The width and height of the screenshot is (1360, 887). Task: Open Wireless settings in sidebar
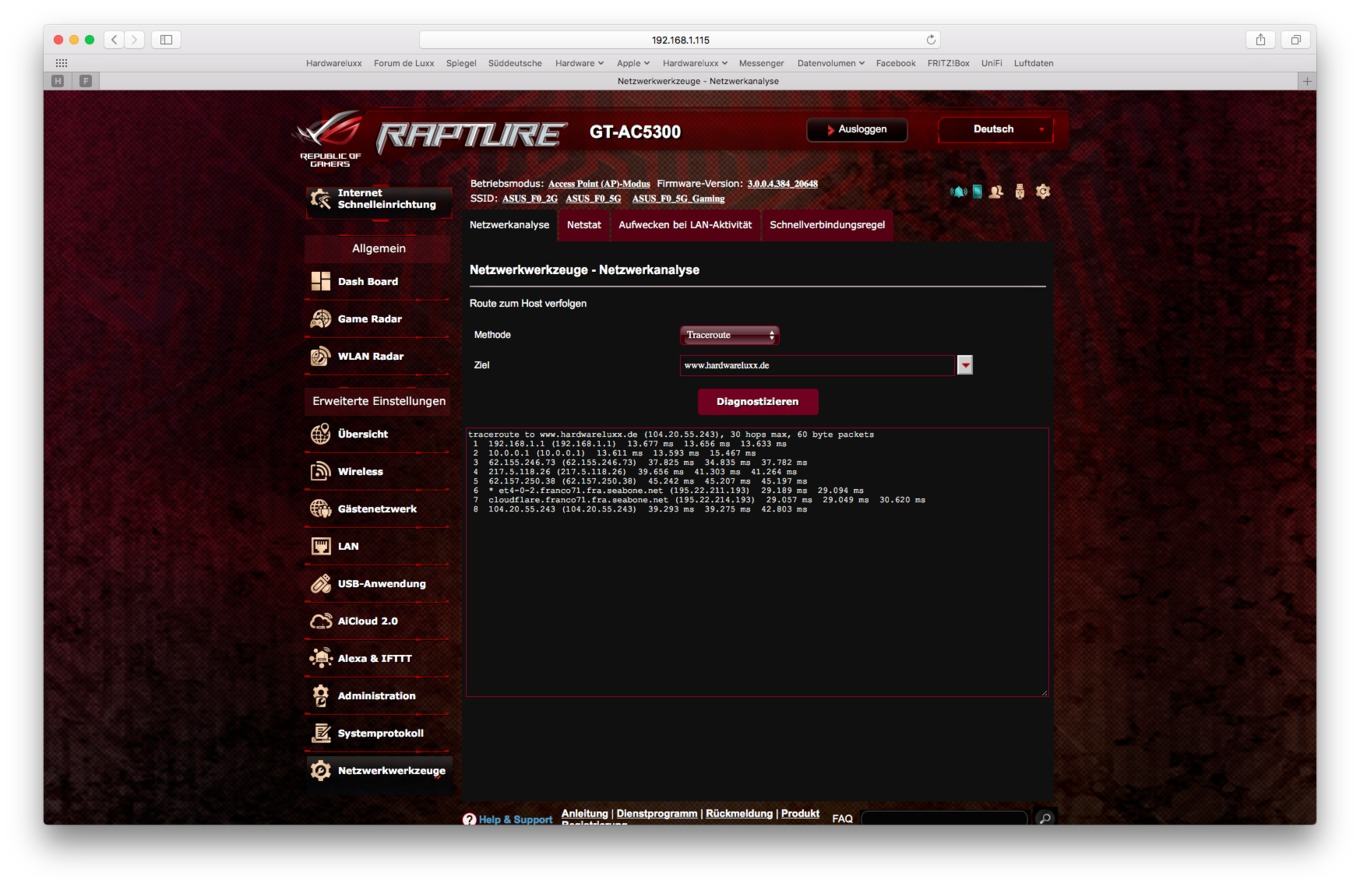(378, 472)
